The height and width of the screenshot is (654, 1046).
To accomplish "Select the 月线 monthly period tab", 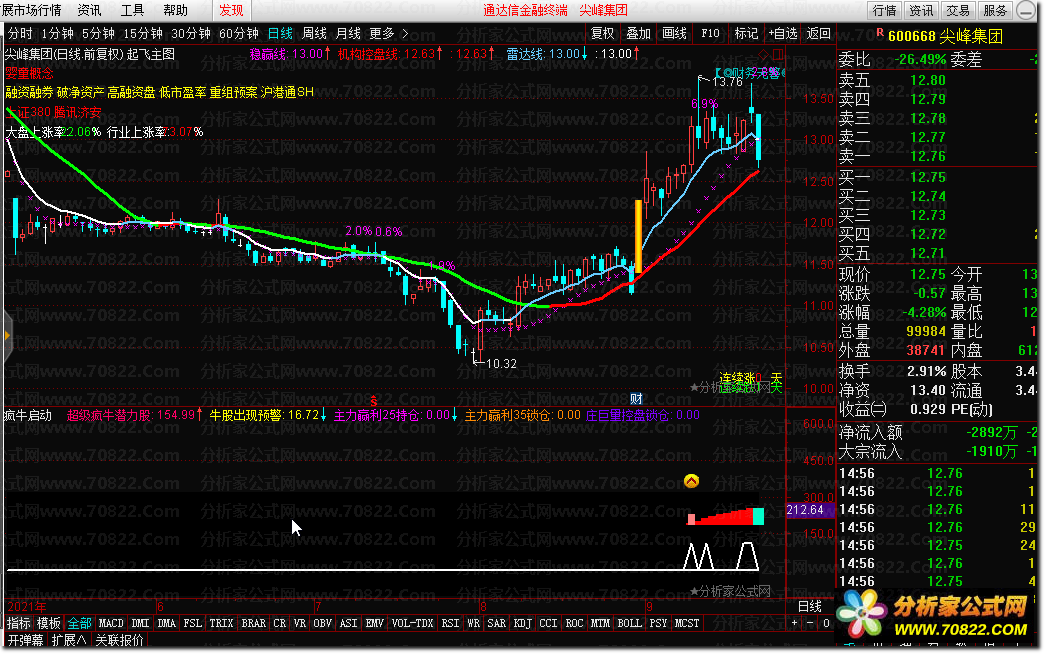I will [348, 33].
